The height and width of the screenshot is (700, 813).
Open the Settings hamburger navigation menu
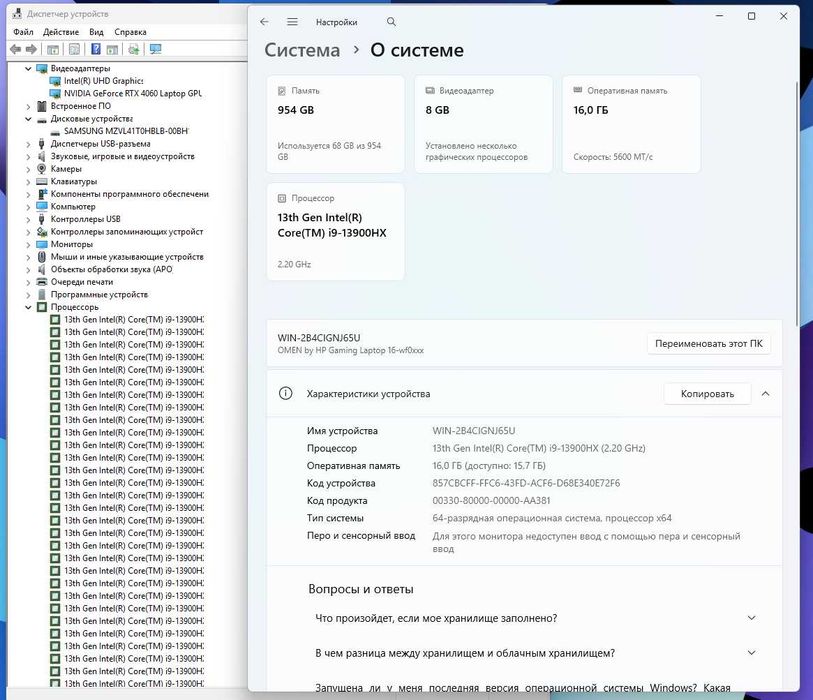292,22
